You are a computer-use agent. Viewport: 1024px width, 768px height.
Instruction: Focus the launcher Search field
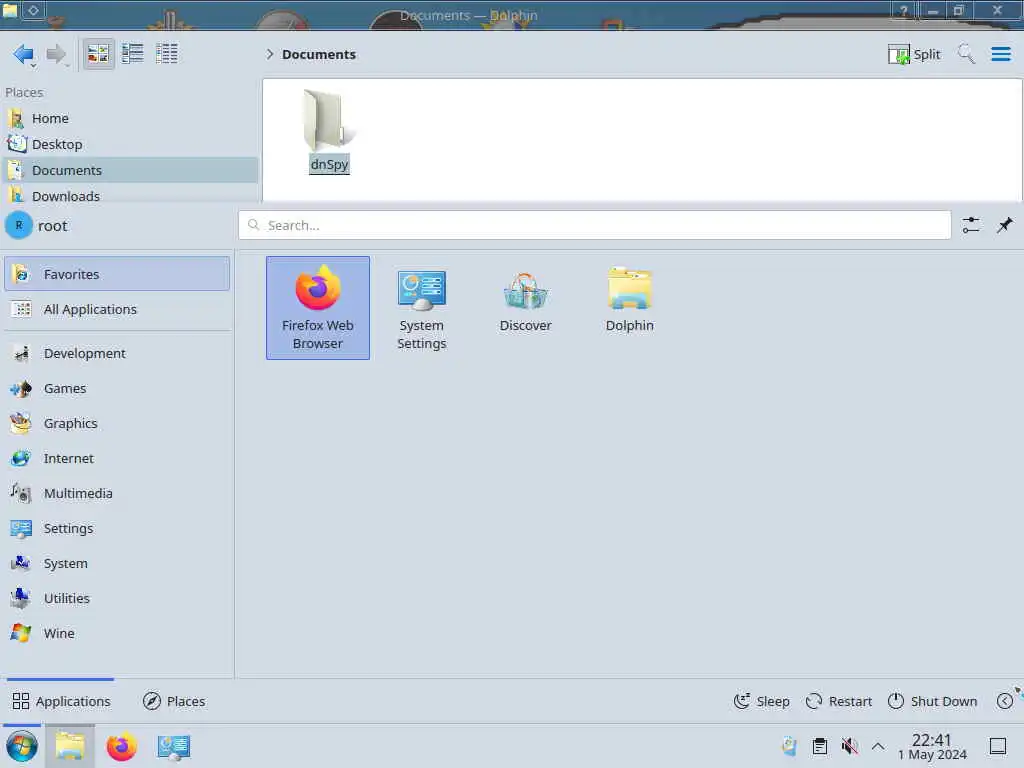594,225
